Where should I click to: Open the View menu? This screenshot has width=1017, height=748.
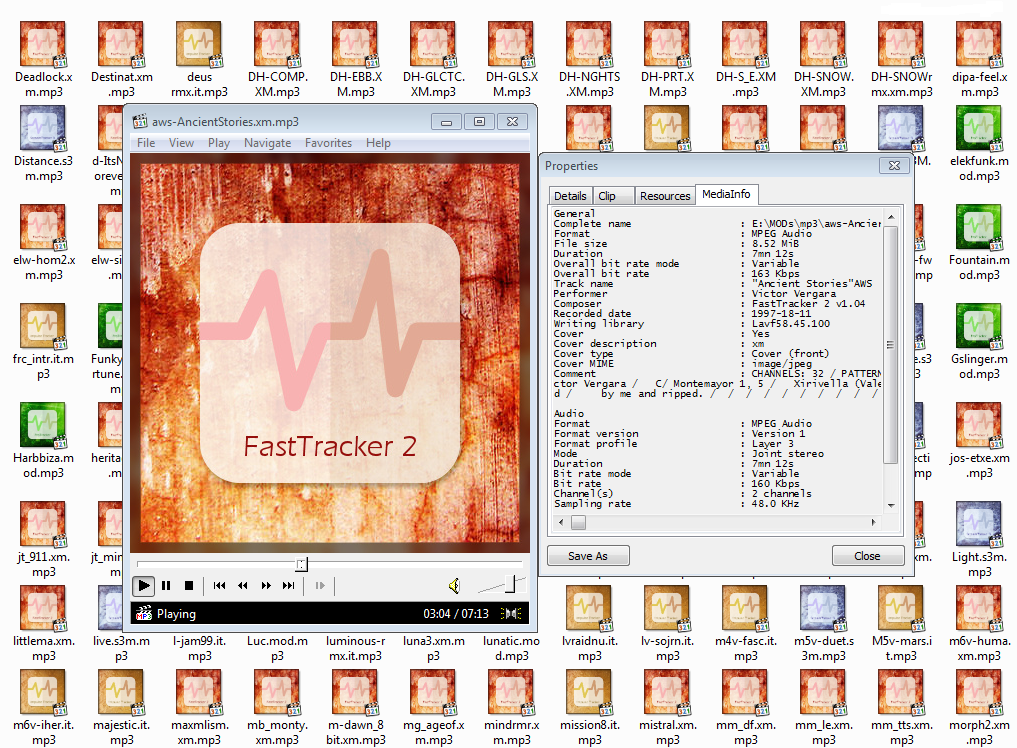coord(182,143)
